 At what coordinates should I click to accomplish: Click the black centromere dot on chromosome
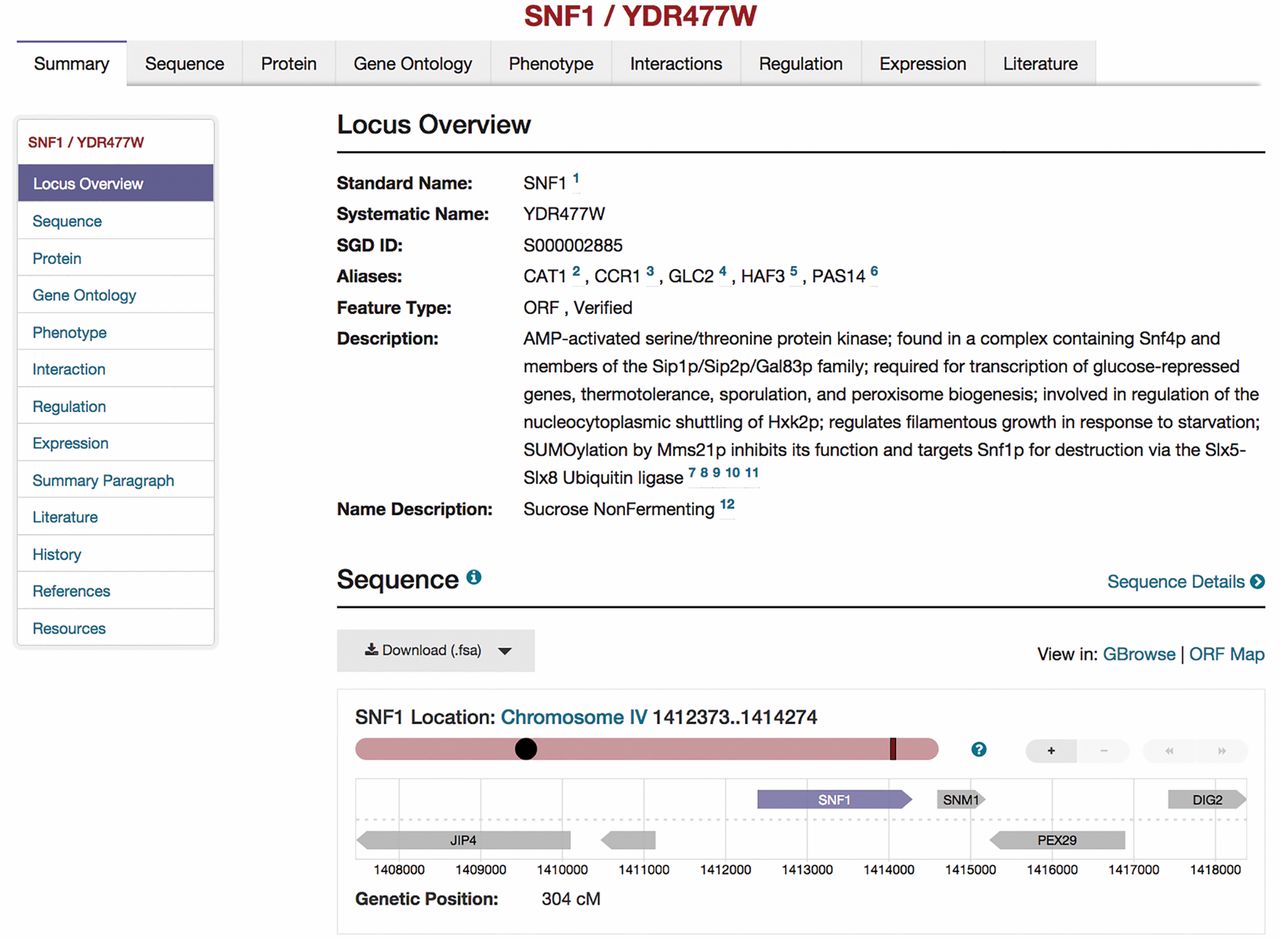pos(525,749)
